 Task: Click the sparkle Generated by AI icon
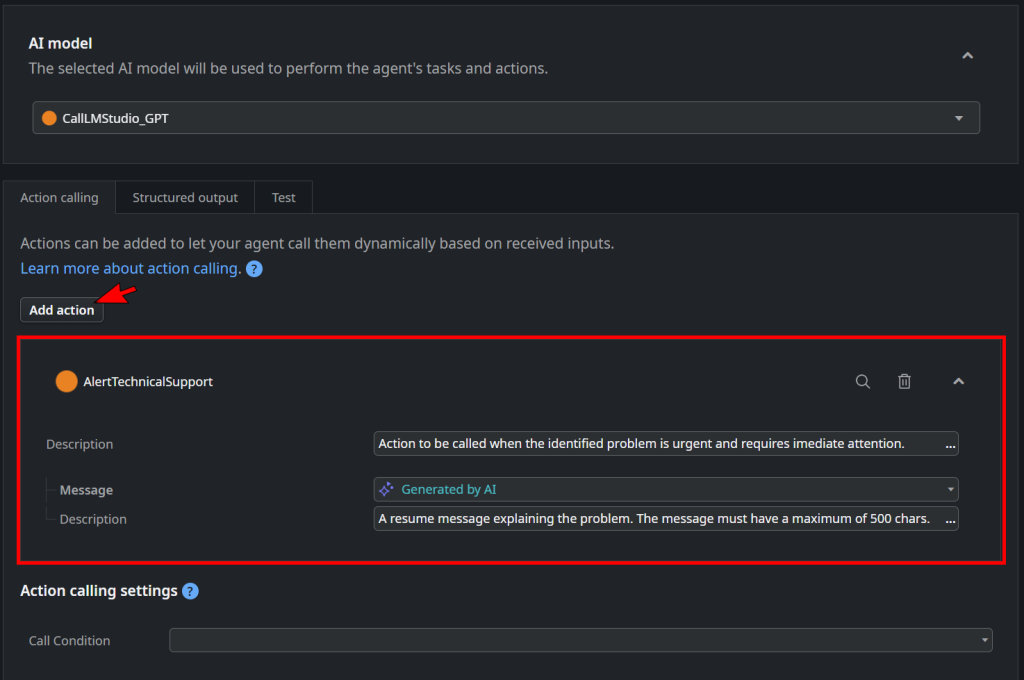(386, 490)
